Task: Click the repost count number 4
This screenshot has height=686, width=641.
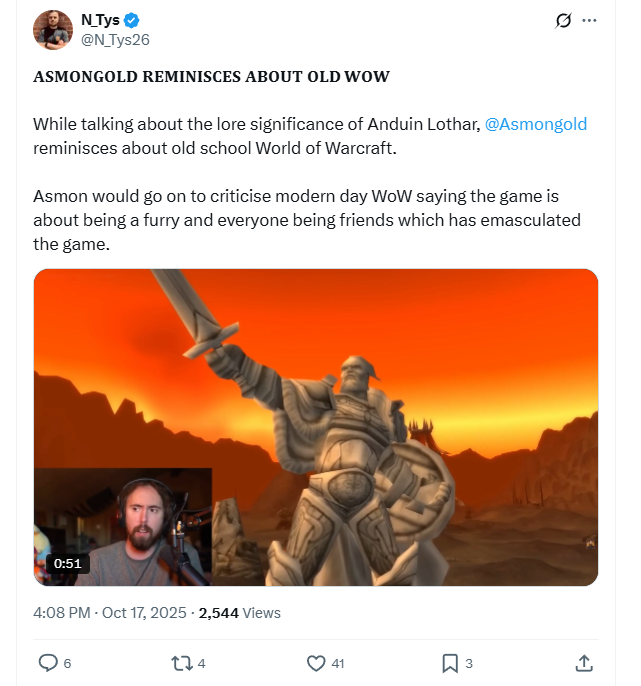Action: tap(201, 664)
